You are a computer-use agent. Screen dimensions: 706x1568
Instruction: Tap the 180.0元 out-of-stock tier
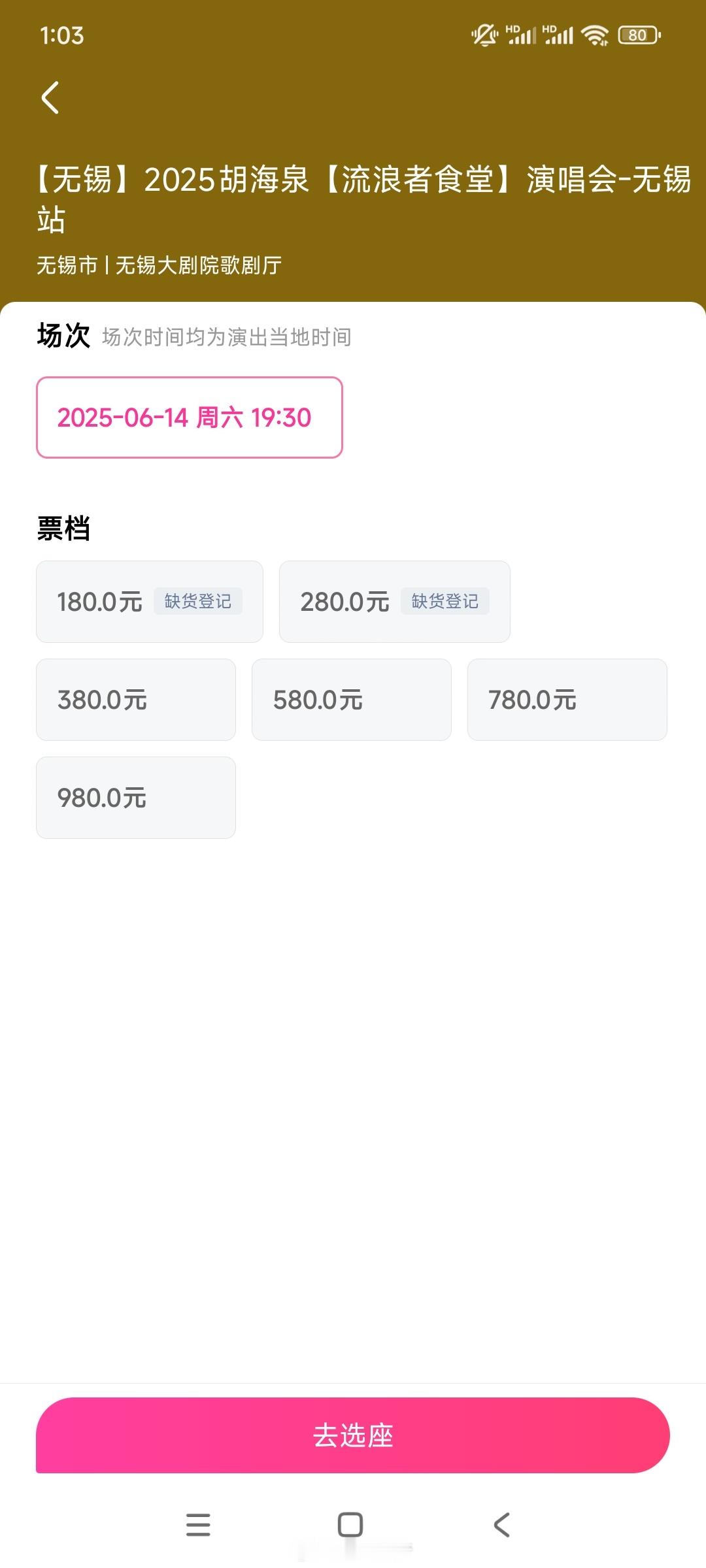click(x=150, y=602)
